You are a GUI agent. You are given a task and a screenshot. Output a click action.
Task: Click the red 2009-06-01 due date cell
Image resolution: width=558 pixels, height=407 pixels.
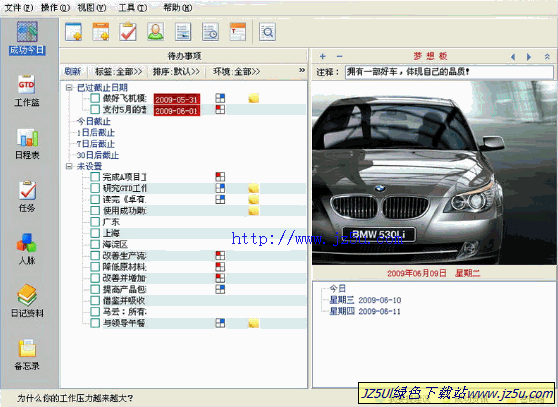click(x=177, y=111)
